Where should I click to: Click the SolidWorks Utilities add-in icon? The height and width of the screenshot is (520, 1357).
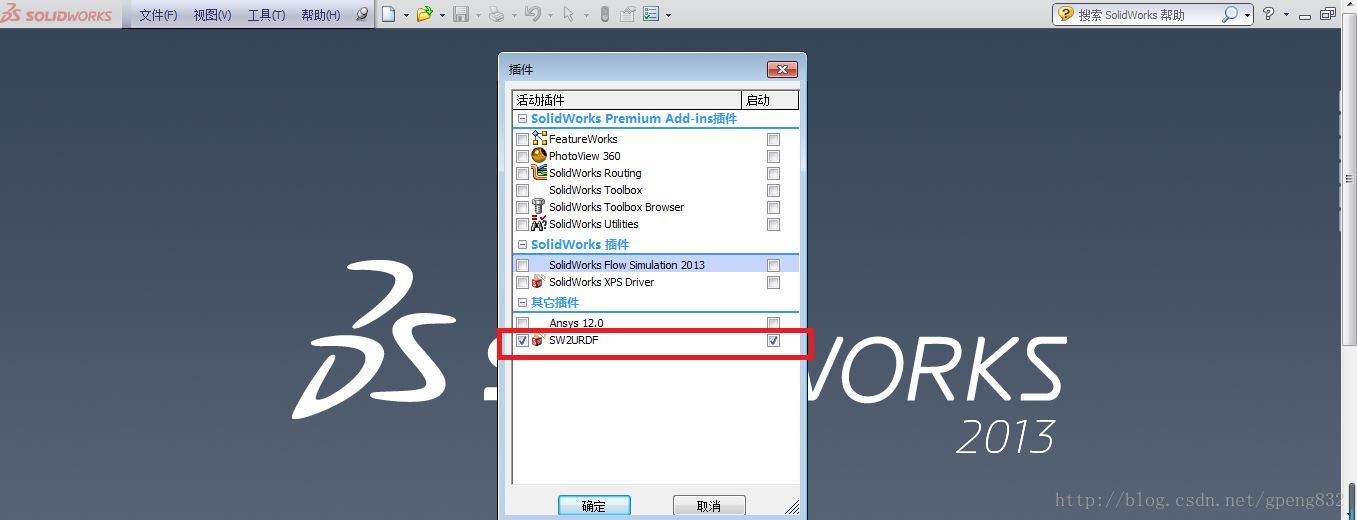point(539,223)
